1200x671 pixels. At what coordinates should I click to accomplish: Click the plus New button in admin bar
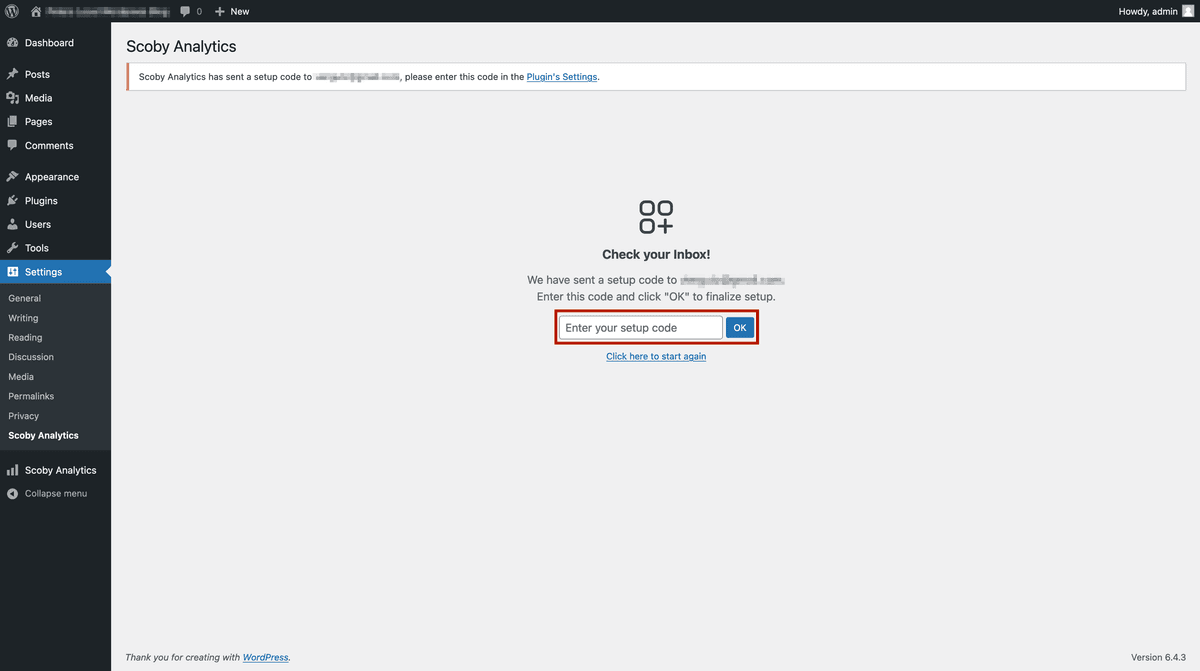pyautogui.click(x=232, y=11)
